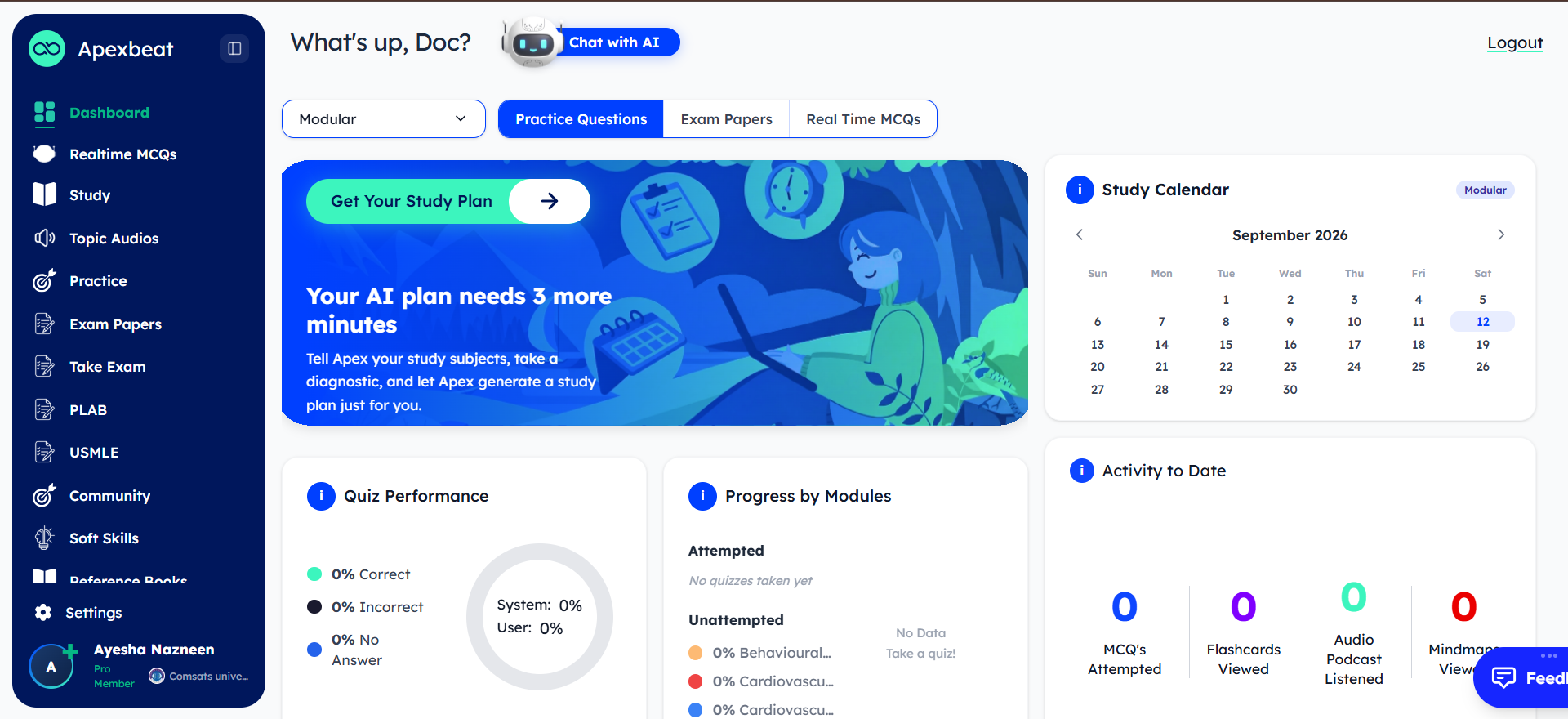Click the Study book icon
1568x719 pixels.
point(45,194)
